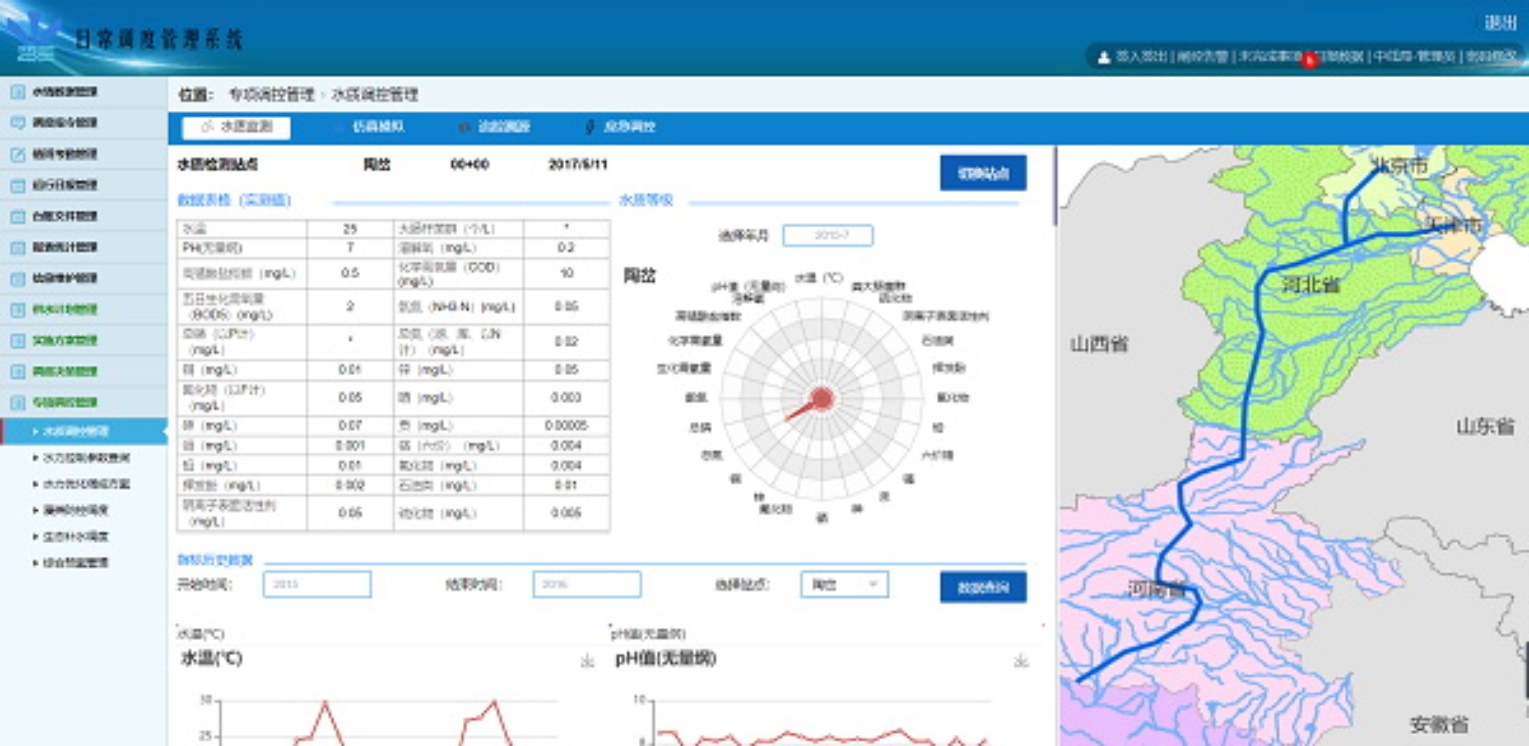Collapse the 专项调控管理 sidebar section
Viewport: 1529px width, 746px height.
[x=64, y=403]
